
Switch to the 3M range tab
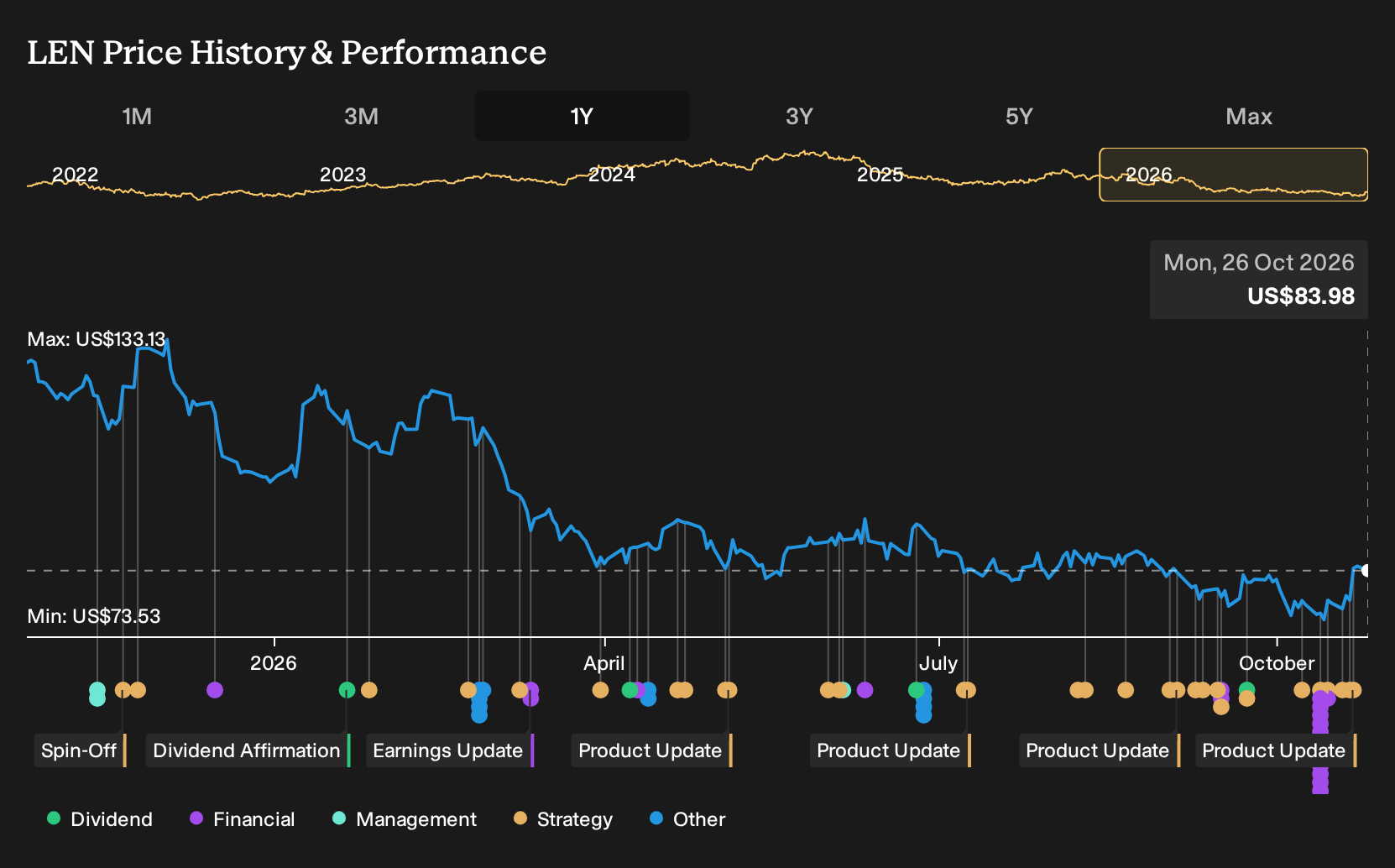(361, 116)
